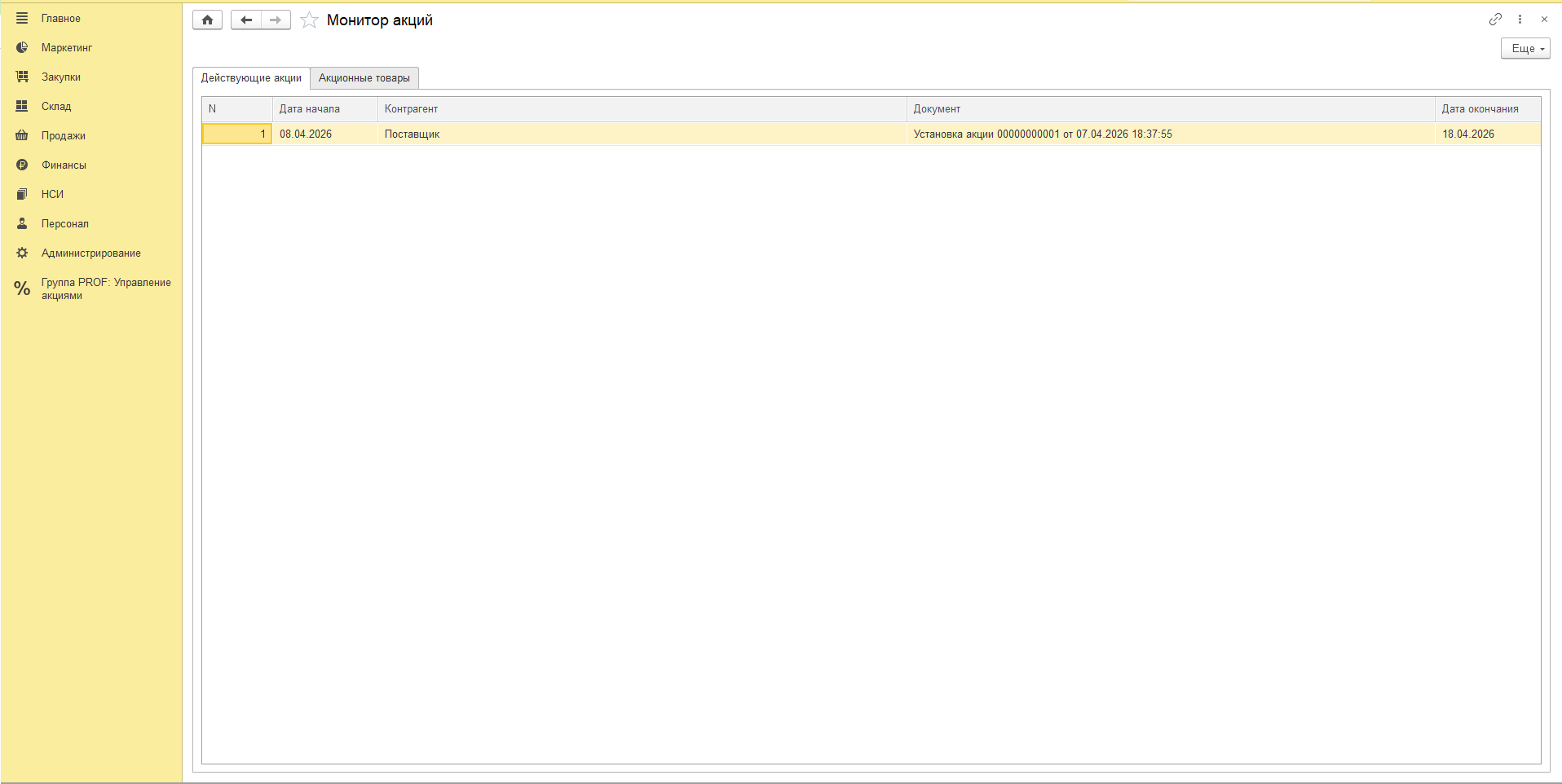Open Маркетинг section with pie chart icon

(66, 48)
